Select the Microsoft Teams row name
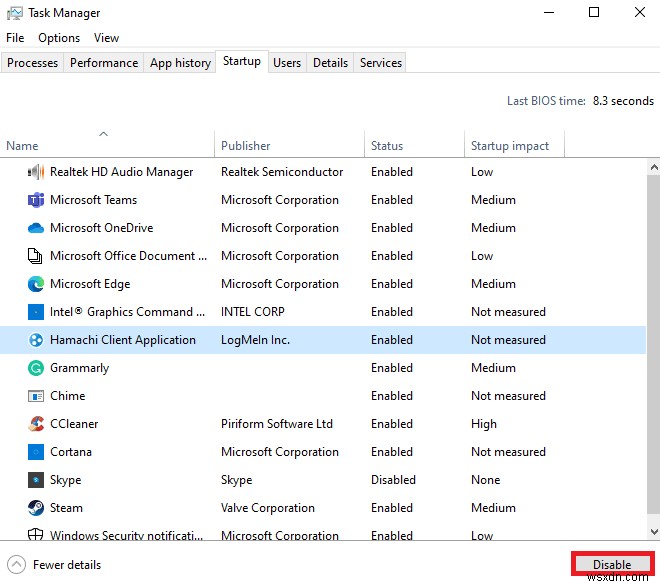 click(93, 200)
